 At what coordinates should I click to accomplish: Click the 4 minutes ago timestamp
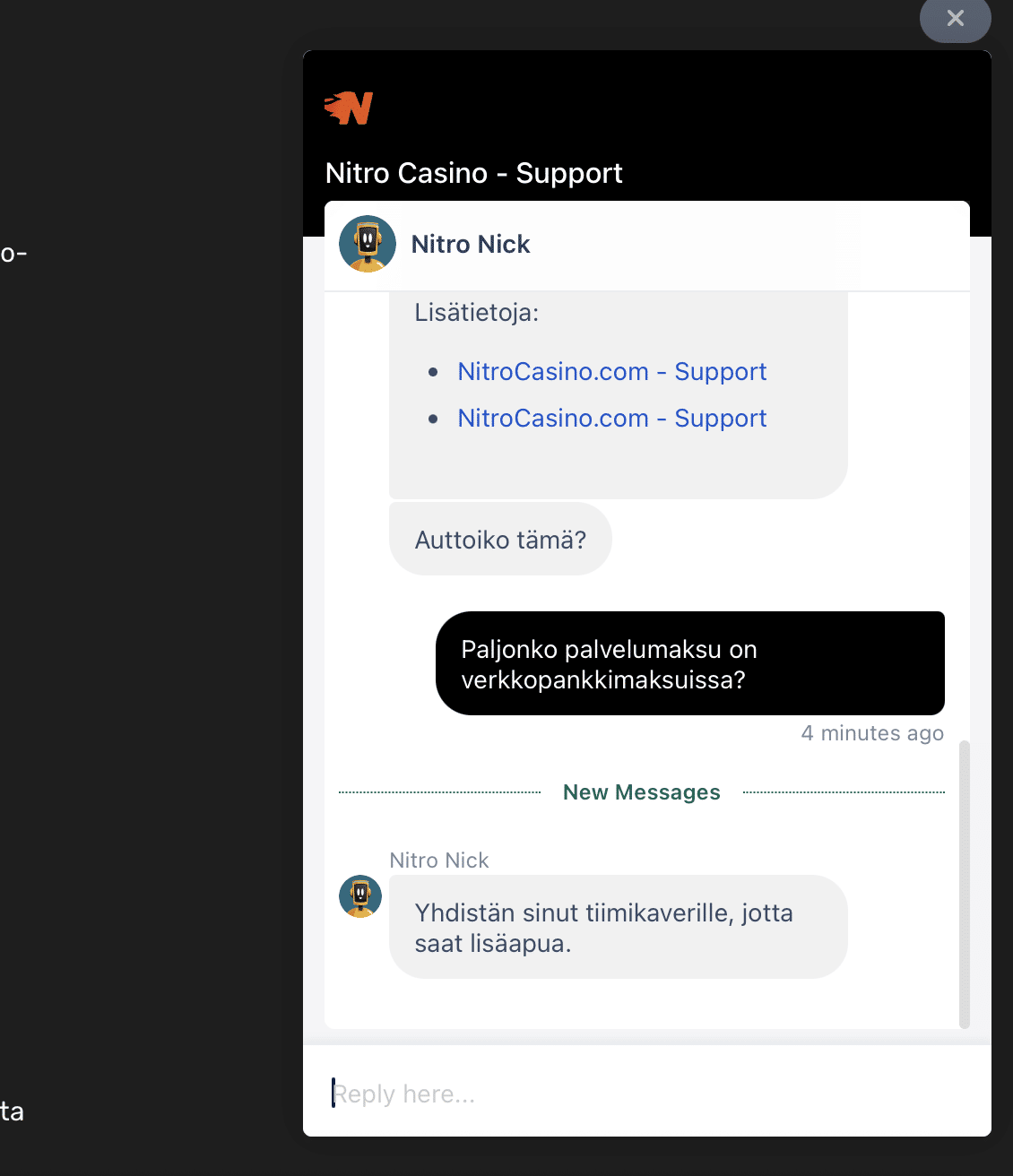pos(871,732)
